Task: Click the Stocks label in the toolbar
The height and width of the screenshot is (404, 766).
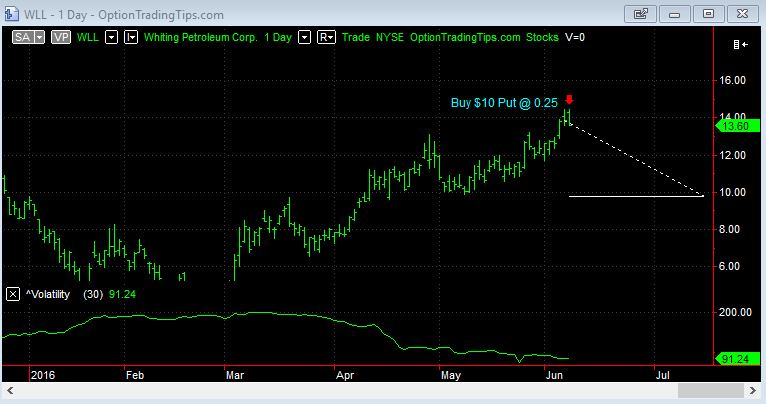Action: point(542,37)
